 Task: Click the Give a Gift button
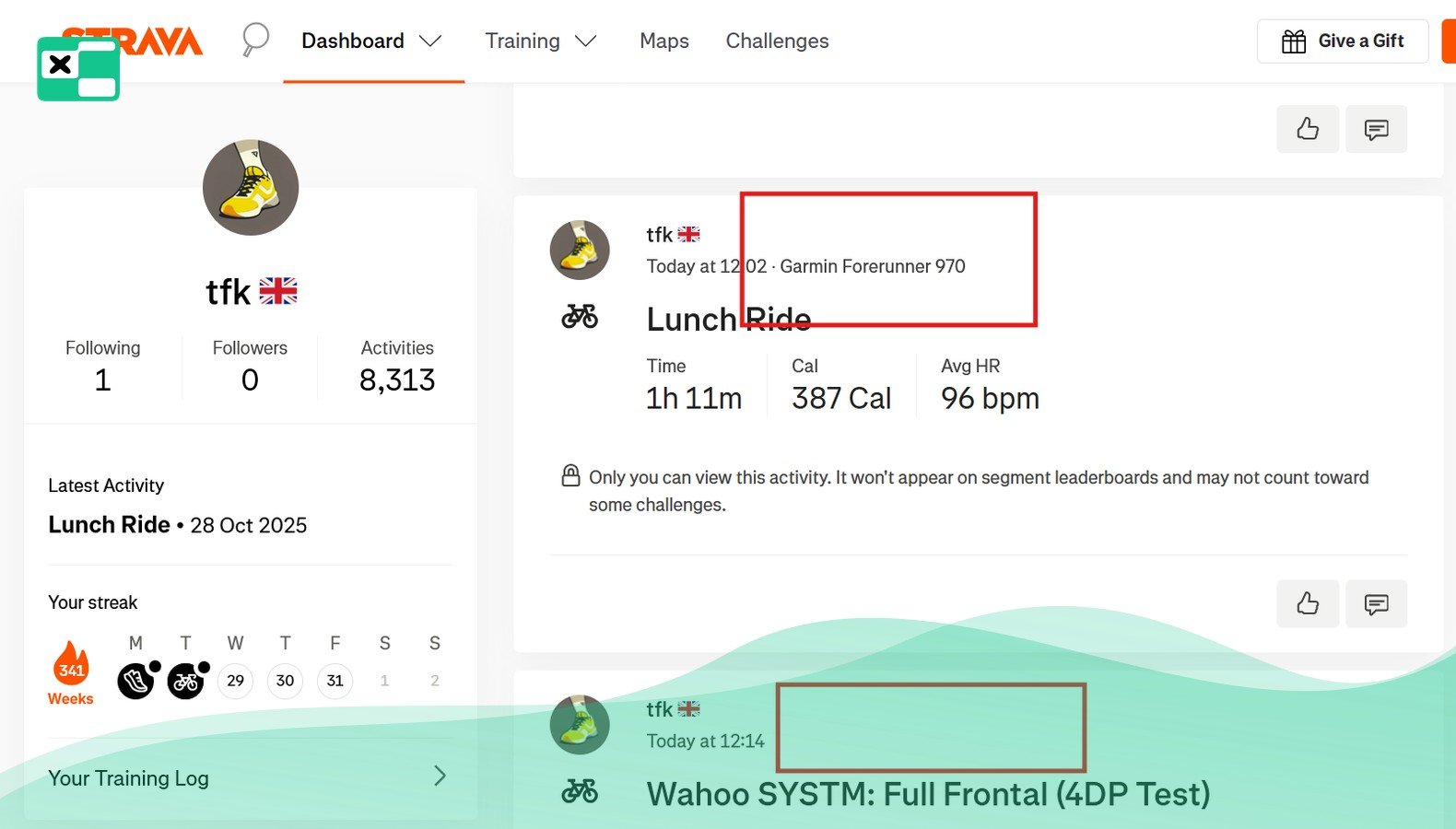[1342, 41]
